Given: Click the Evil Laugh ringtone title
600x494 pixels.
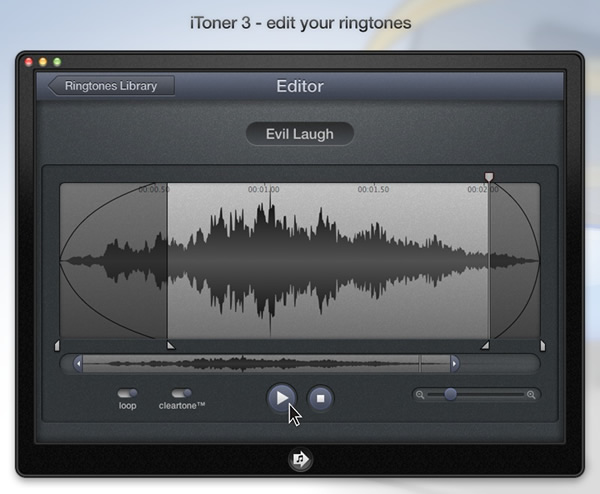Looking at the screenshot, I should point(300,134).
